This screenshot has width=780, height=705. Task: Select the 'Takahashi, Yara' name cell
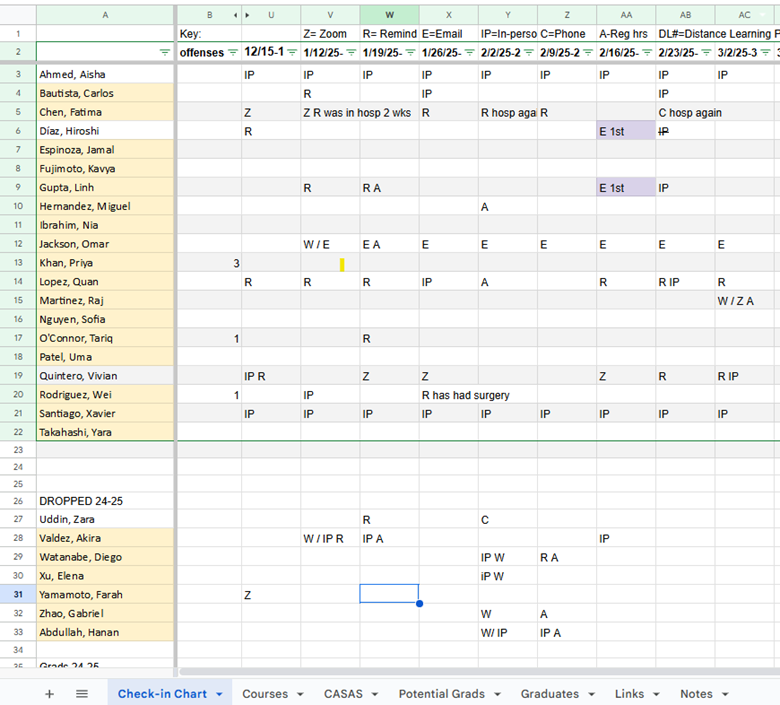(105, 432)
